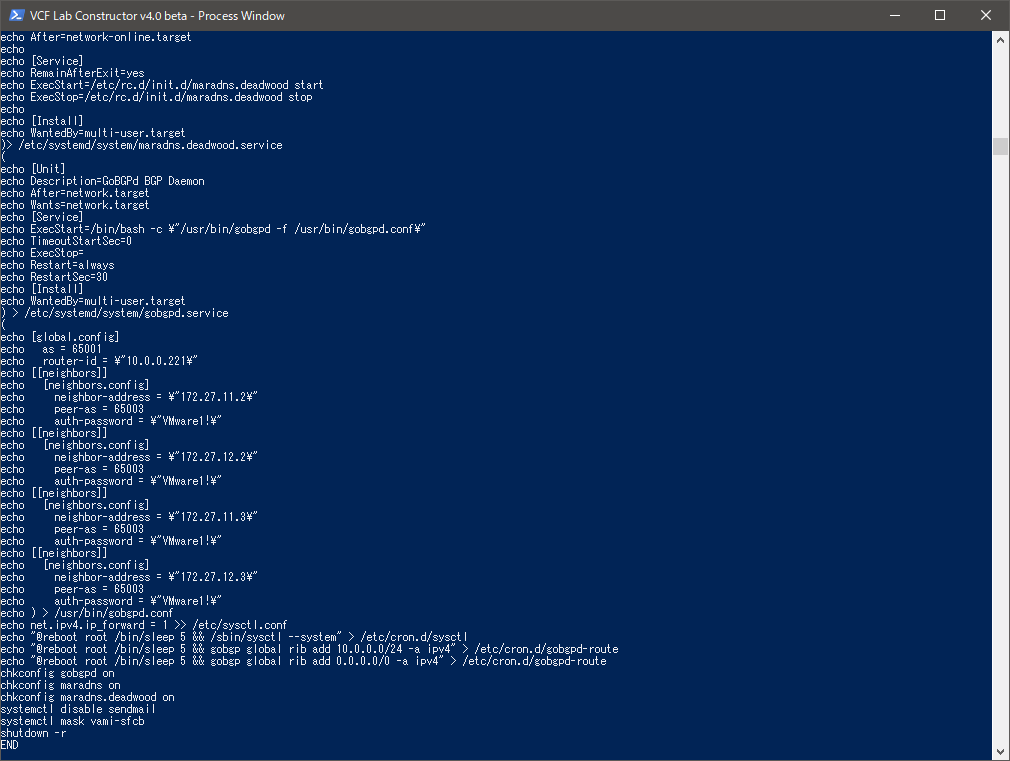Close the VCF Lab Constructor Process Window

986,15
